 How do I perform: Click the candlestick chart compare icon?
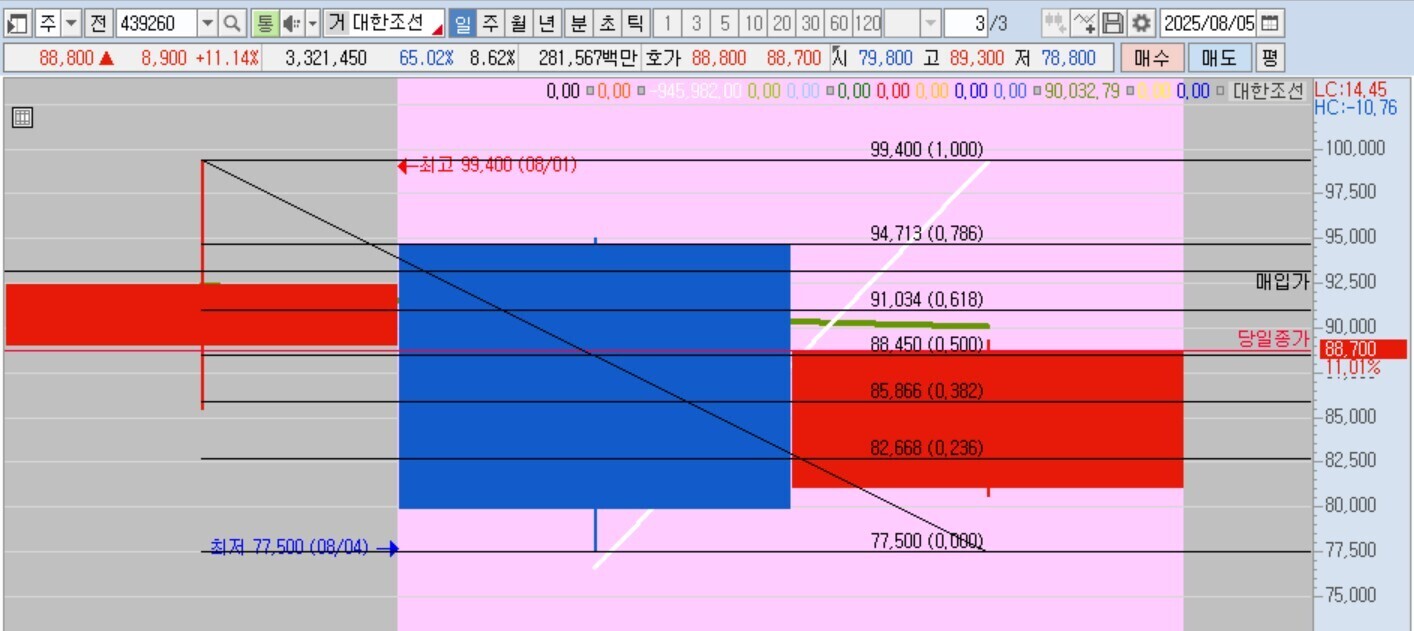coord(1054,23)
